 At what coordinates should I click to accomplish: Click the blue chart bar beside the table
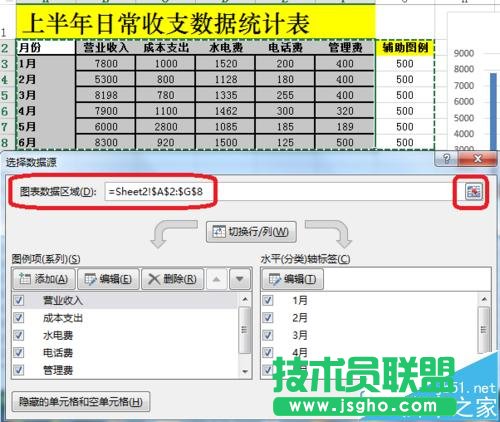[493, 112]
